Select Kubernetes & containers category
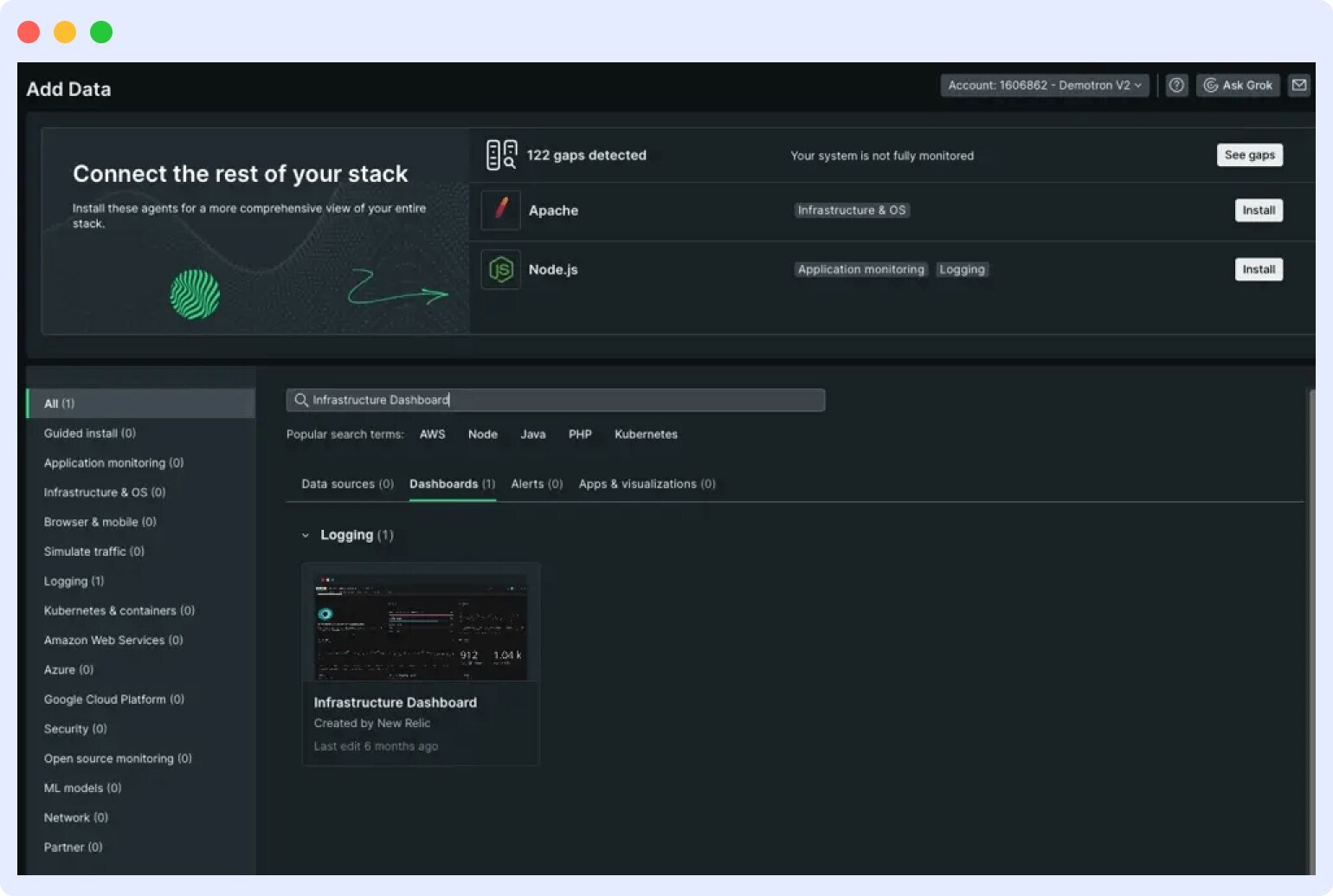1333x896 pixels. [119, 610]
